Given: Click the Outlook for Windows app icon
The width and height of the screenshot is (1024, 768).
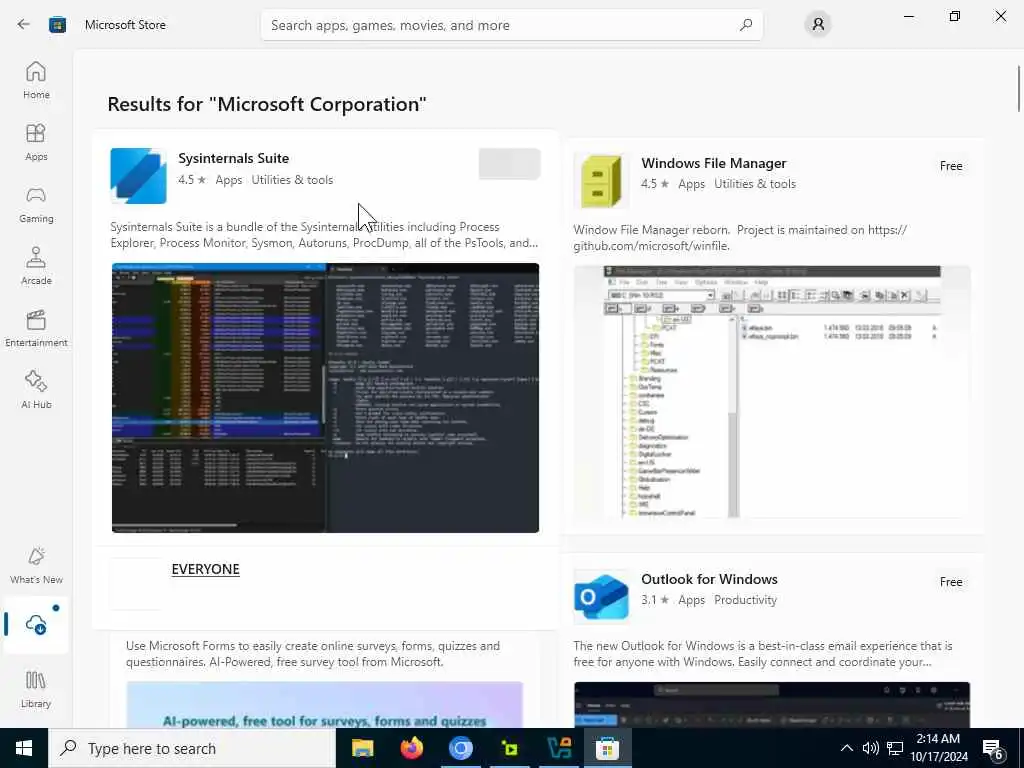Looking at the screenshot, I should (601, 596).
